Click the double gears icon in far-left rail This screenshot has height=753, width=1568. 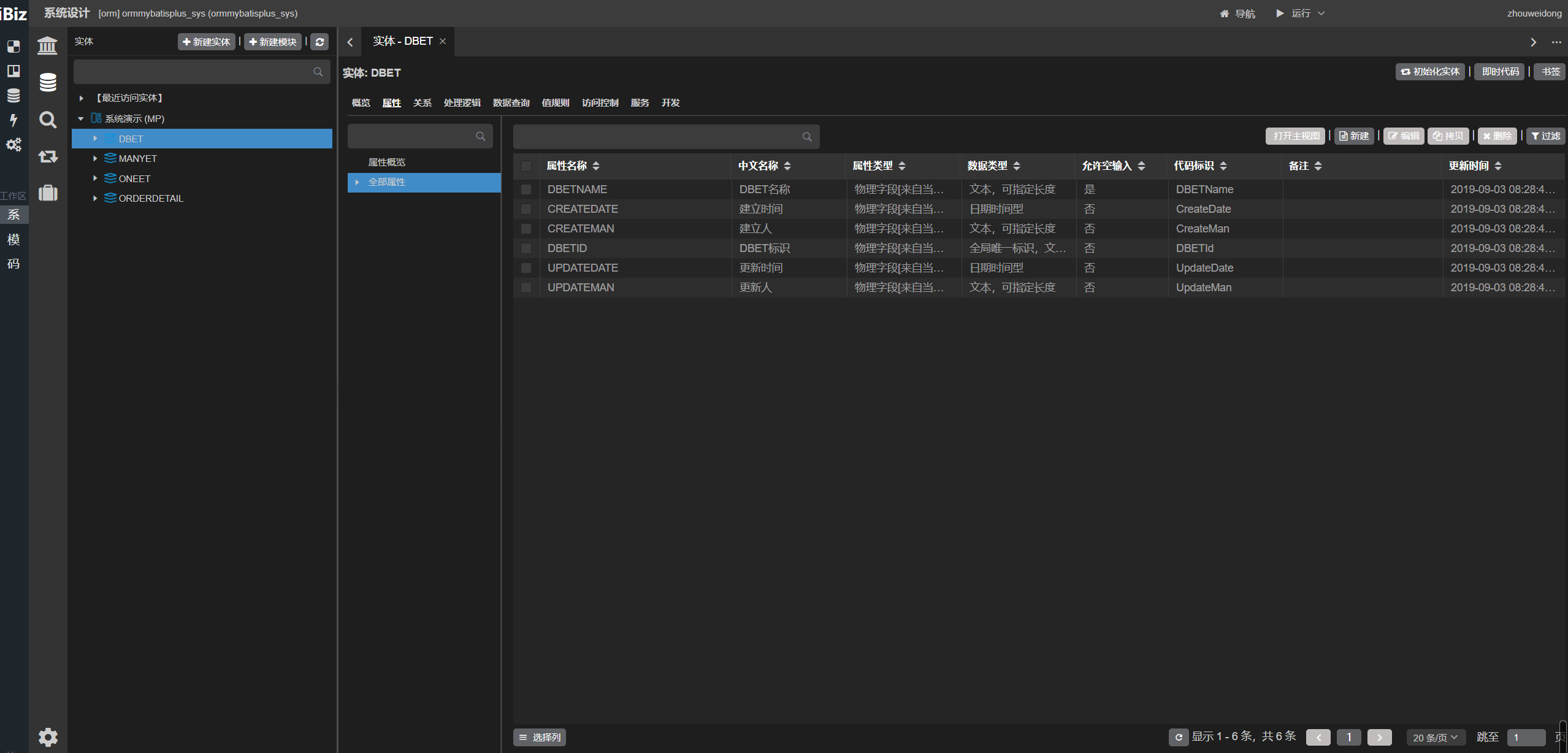(x=13, y=145)
